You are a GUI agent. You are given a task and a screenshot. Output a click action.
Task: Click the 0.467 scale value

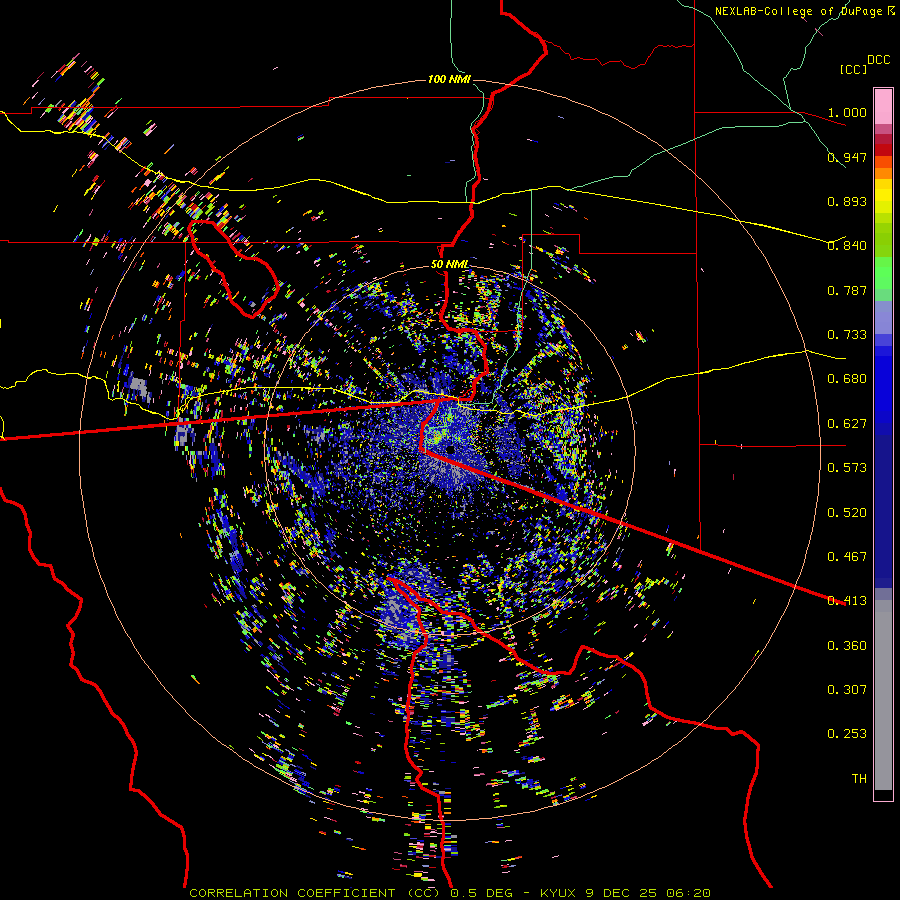click(x=847, y=557)
